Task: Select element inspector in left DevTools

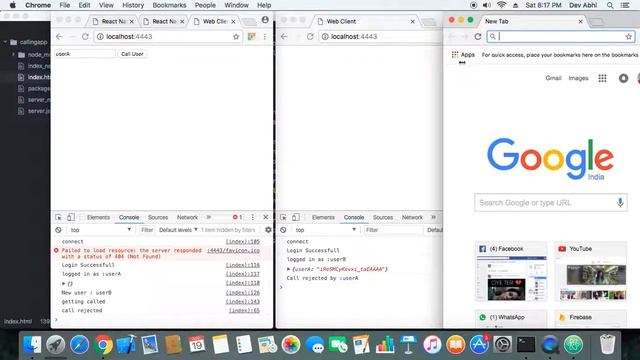Action: point(58,217)
